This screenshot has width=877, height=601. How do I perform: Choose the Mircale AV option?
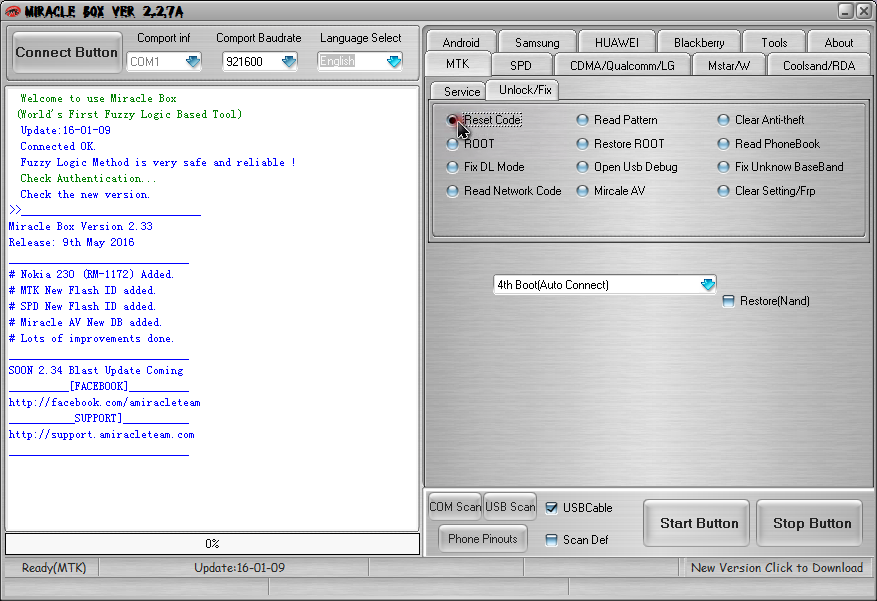pyautogui.click(x=611, y=191)
